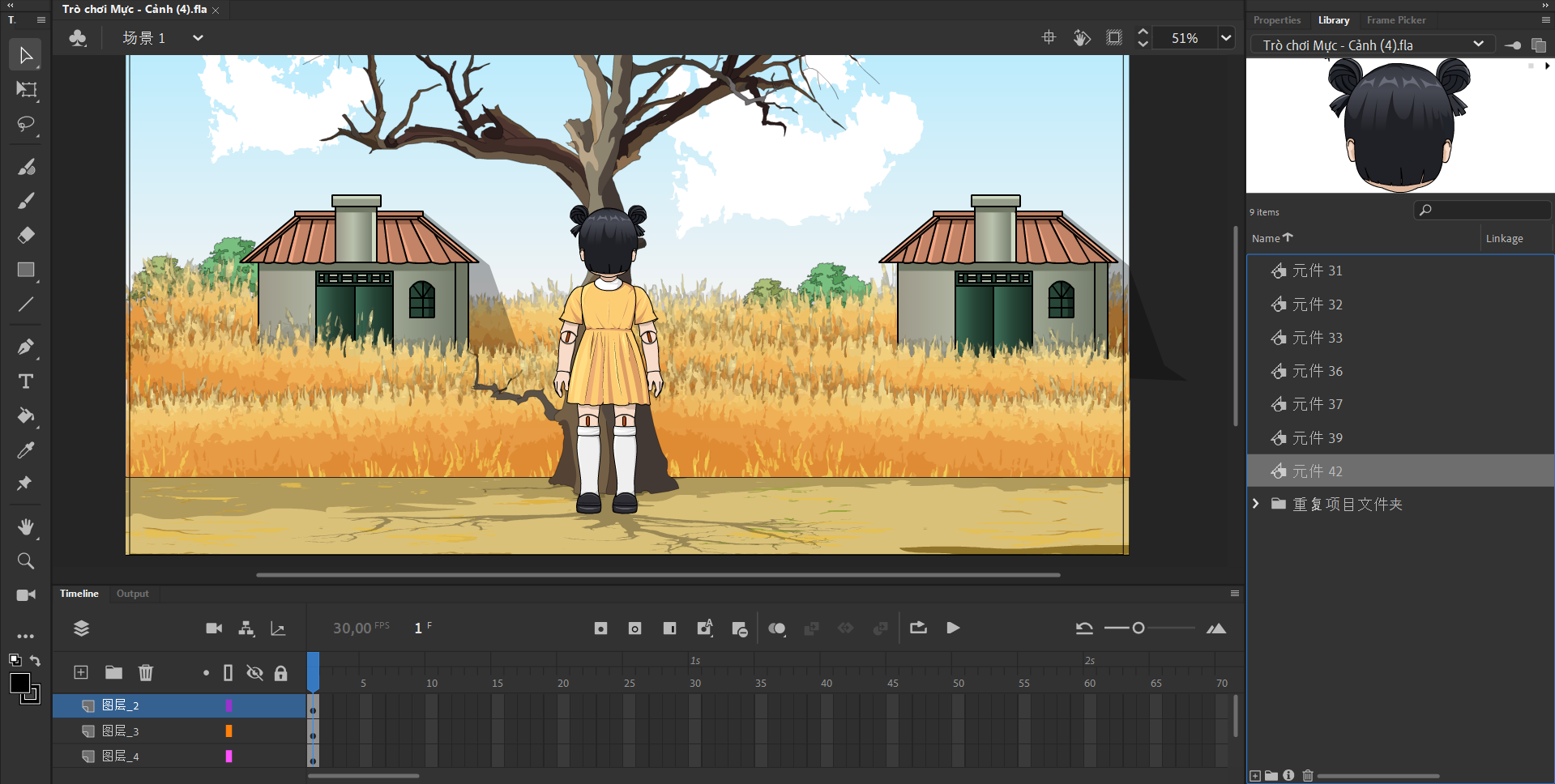Select the Free Transform tool
Screen dimensions: 1555x784
pos(26,90)
